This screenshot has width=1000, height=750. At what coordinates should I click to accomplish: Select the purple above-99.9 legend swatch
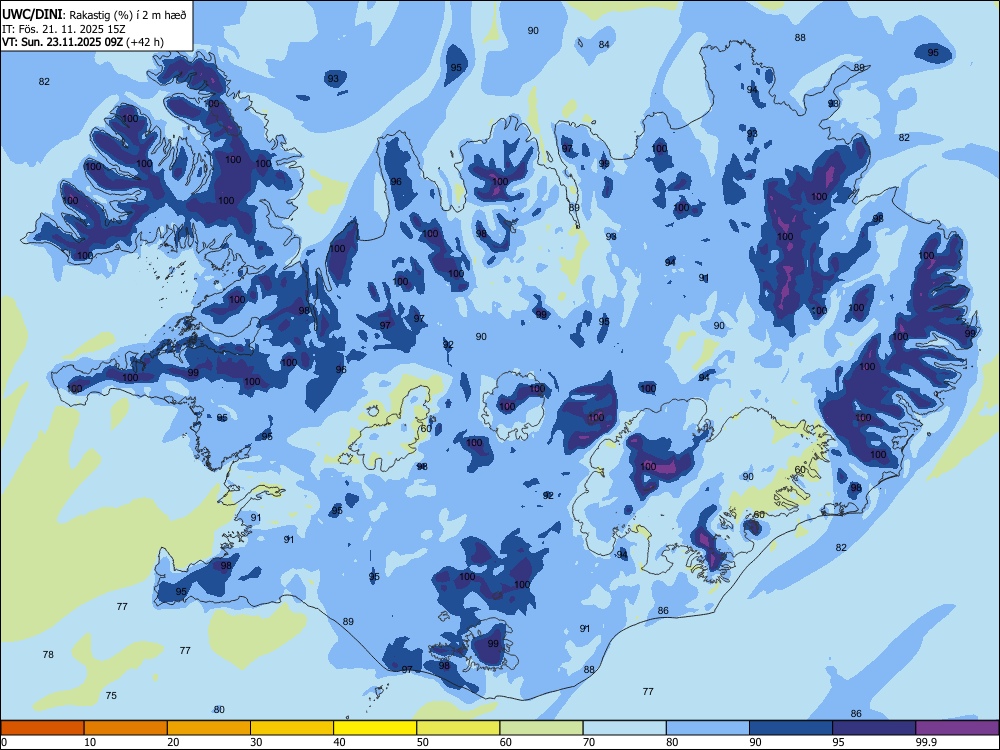click(x=957, y=728)
